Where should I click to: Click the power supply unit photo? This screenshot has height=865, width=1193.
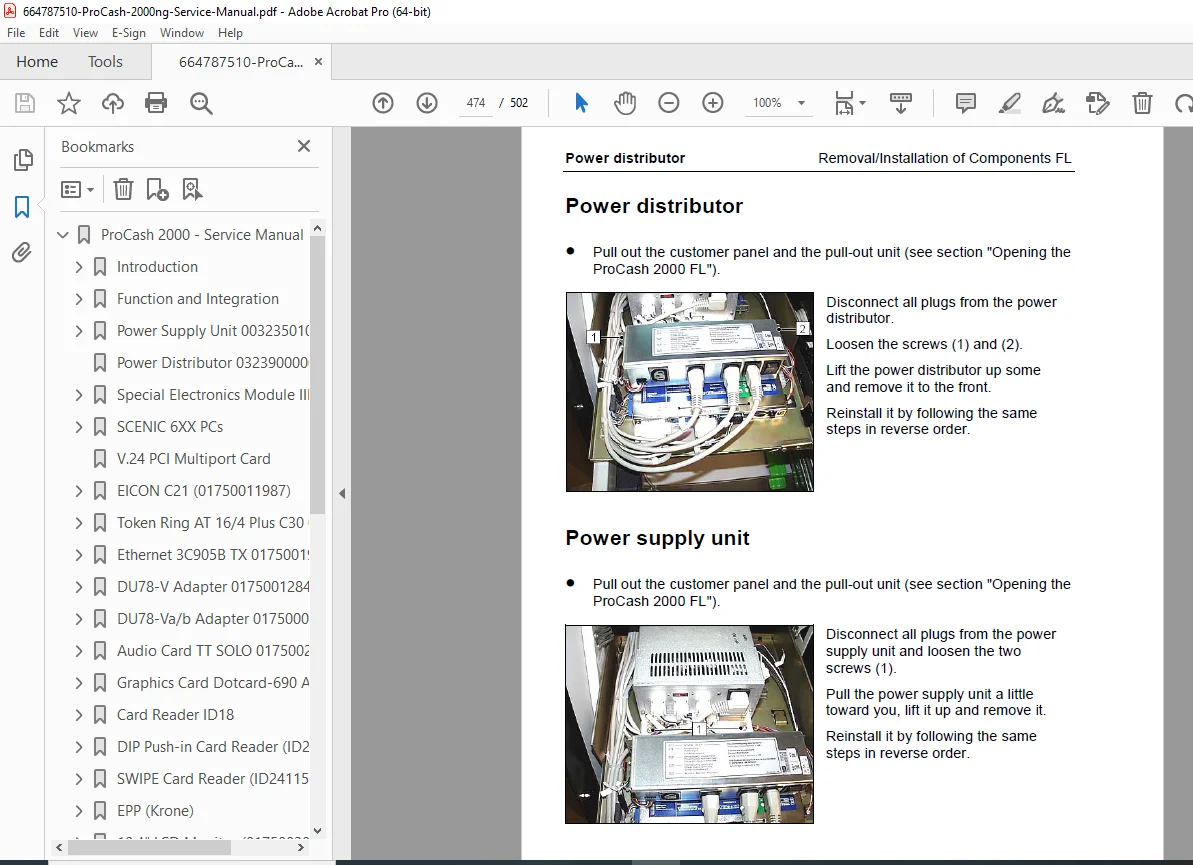click(689, 724)
